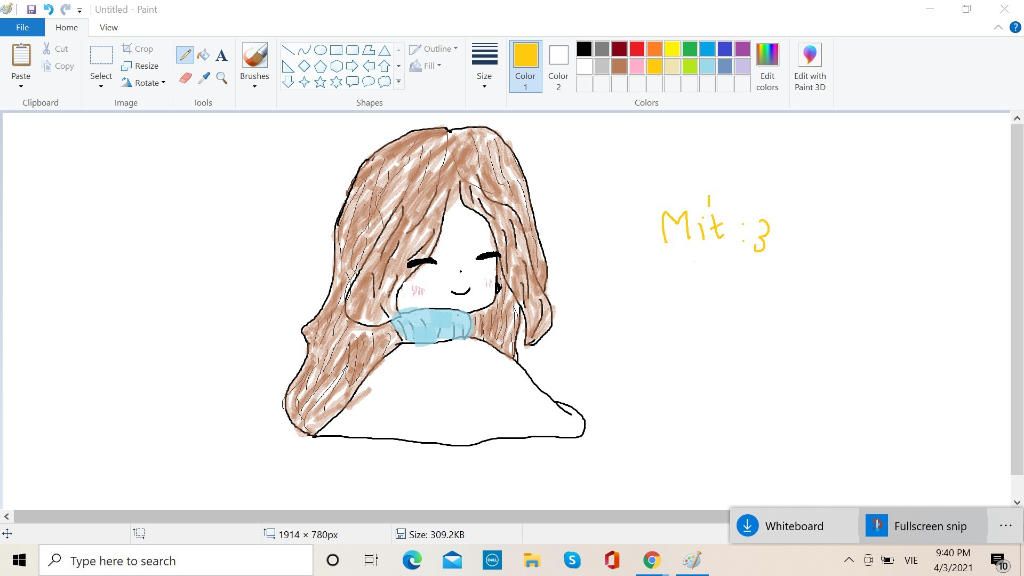Viewport: 1024px width, 576px height.
Task: Open the Paint Help question mark
Action: tap(1015, 27)
